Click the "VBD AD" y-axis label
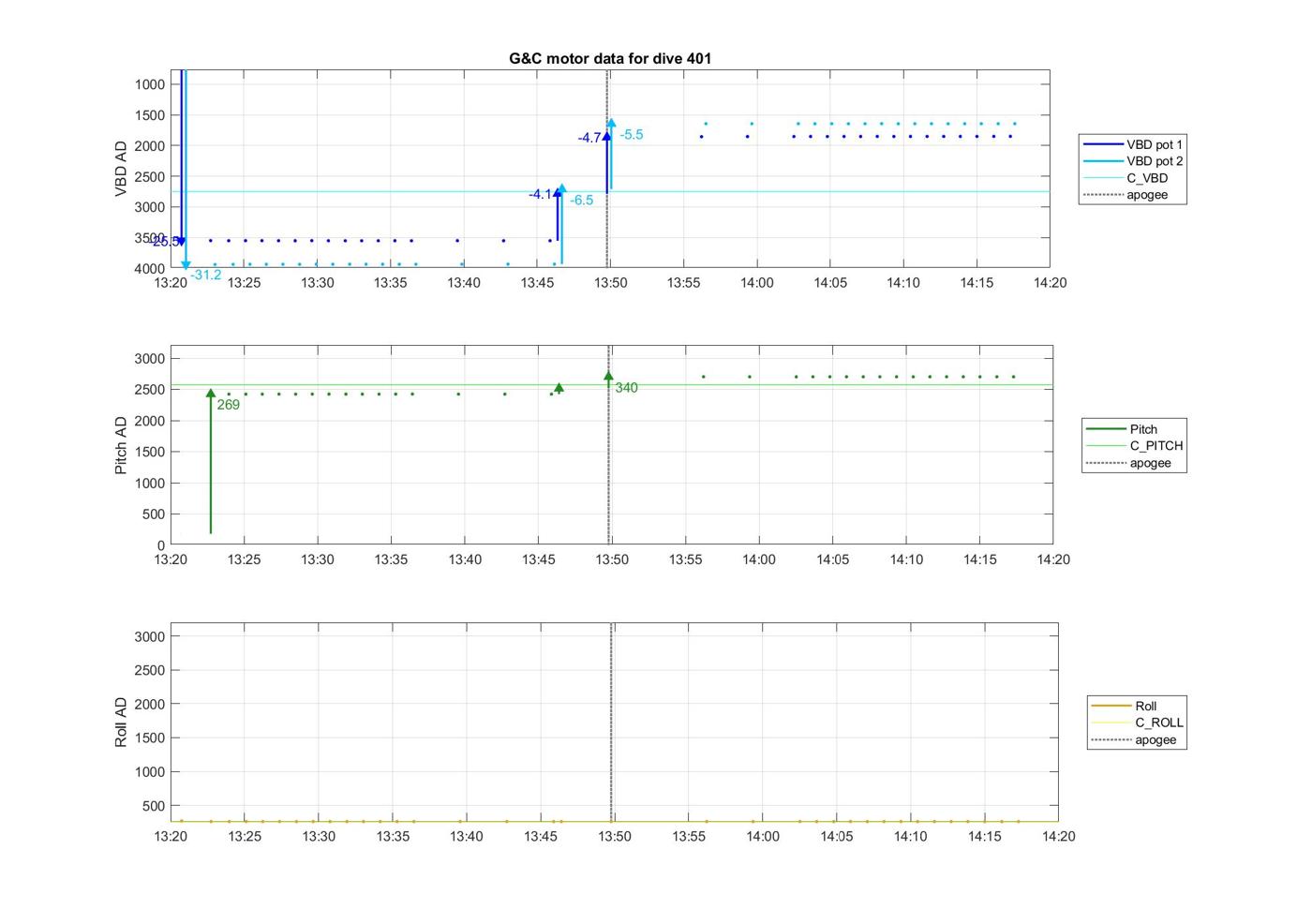The height and width of the screenshot is (924, 1312). pos(121,169)
